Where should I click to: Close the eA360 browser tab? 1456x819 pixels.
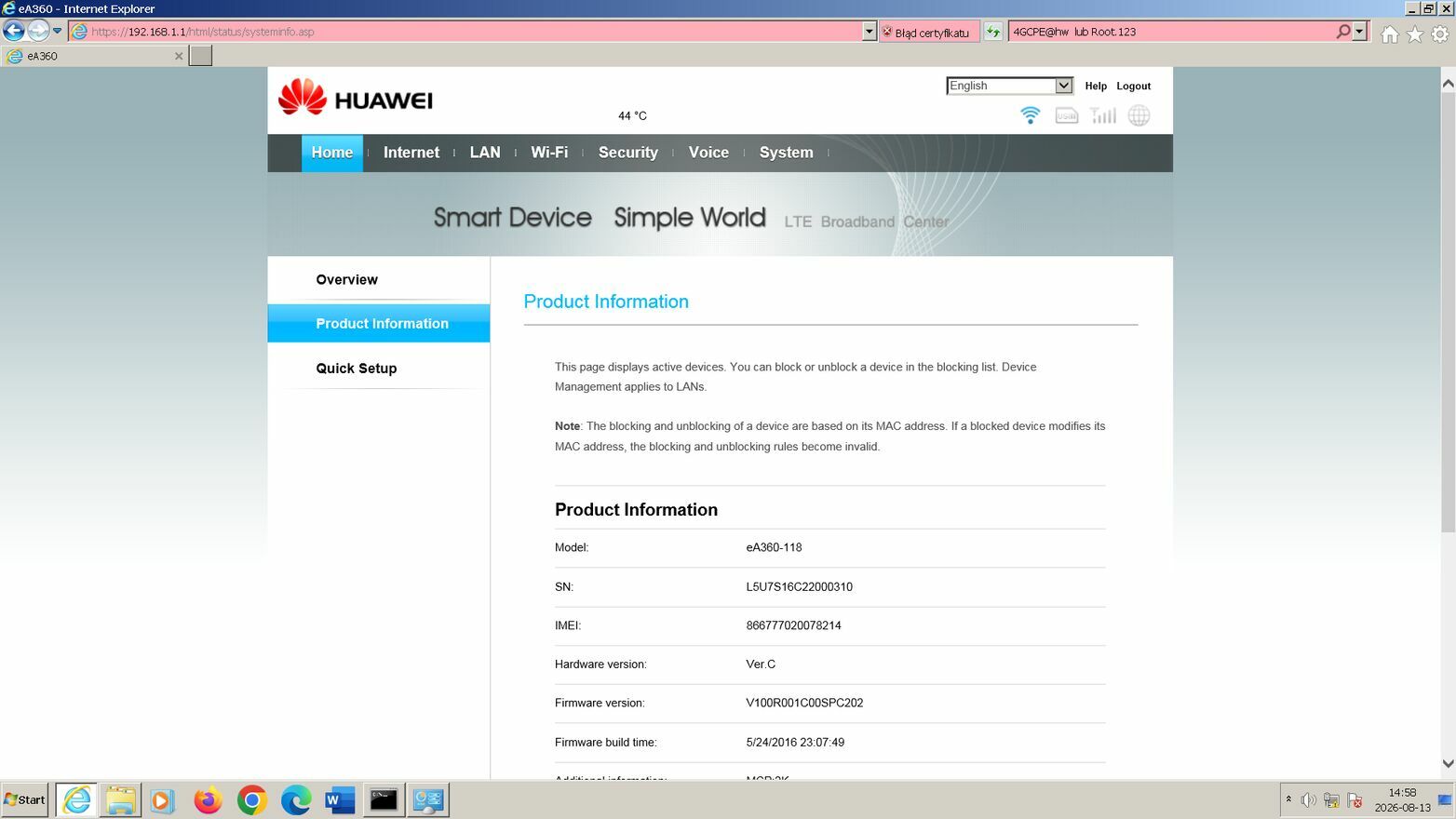[x=179, y=56]
